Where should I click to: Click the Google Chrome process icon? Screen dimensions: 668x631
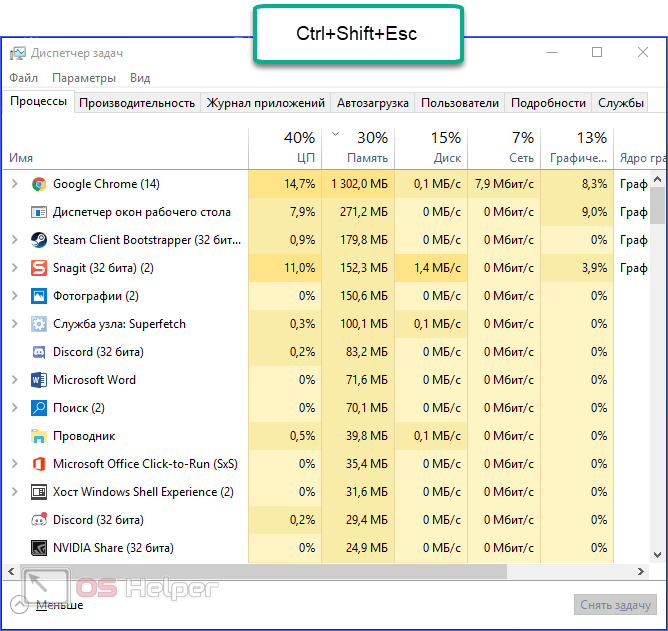tap(39, 184)
